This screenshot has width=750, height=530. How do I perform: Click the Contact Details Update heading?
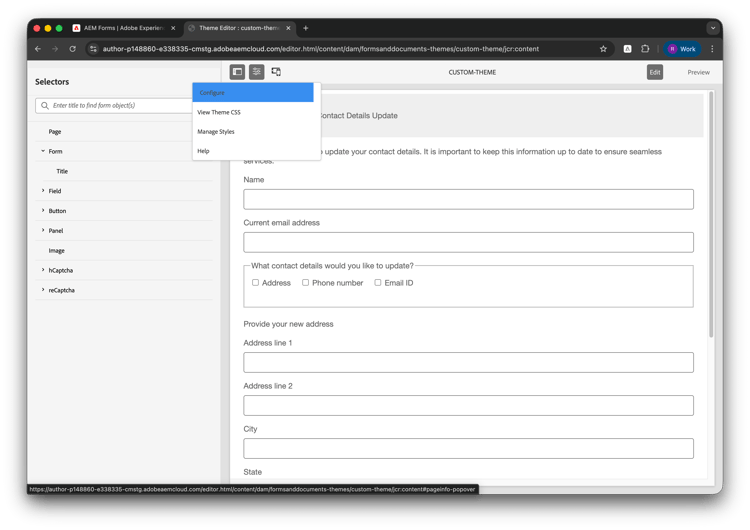tap(358, 115)
